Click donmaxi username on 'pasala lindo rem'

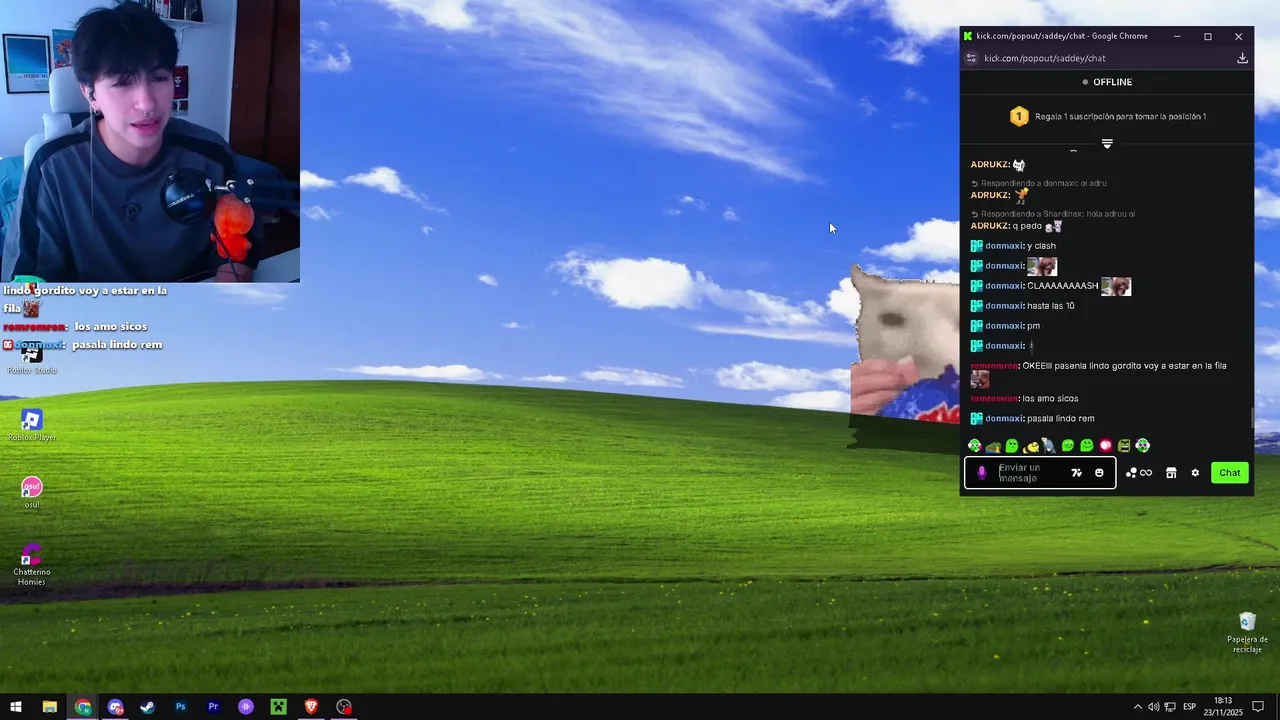[1004, 419]
